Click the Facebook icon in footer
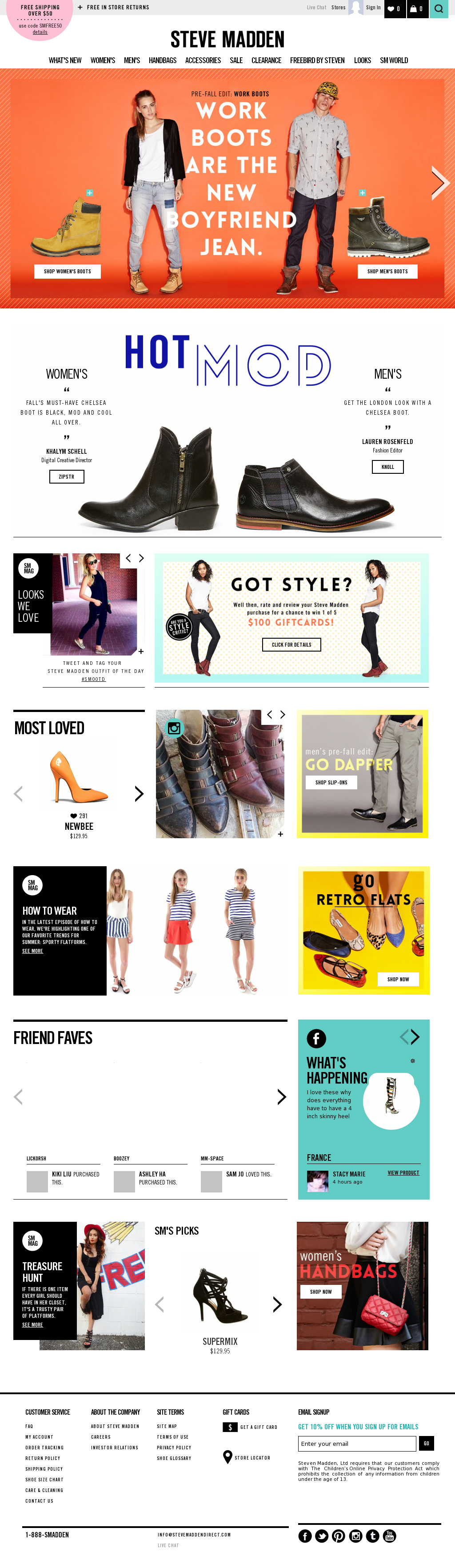Image resolution: width=455 pixels, height=1568 pixels. [x=305, y=1536]
